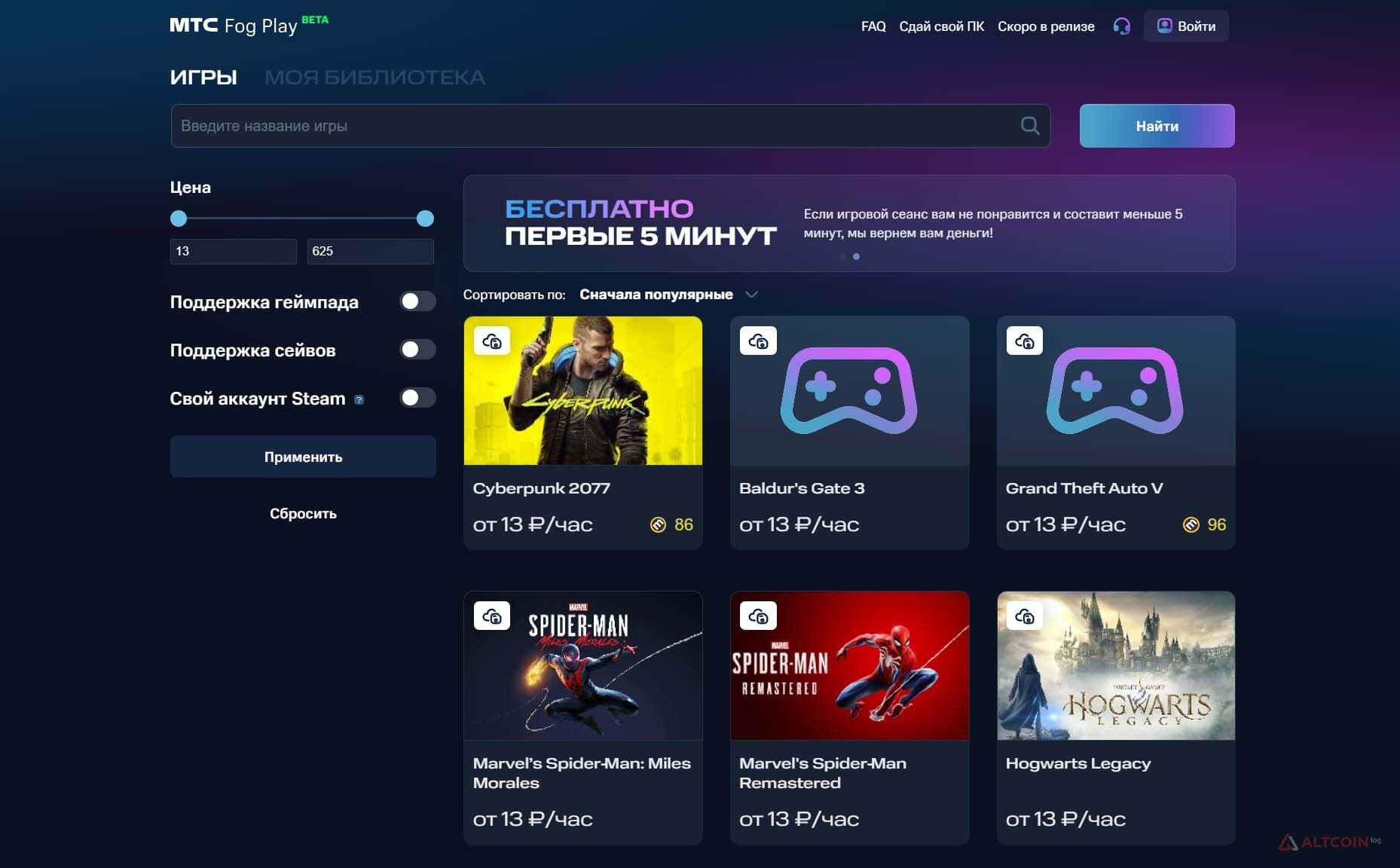Select the second banner carousel dot

(x=856, y=257)
